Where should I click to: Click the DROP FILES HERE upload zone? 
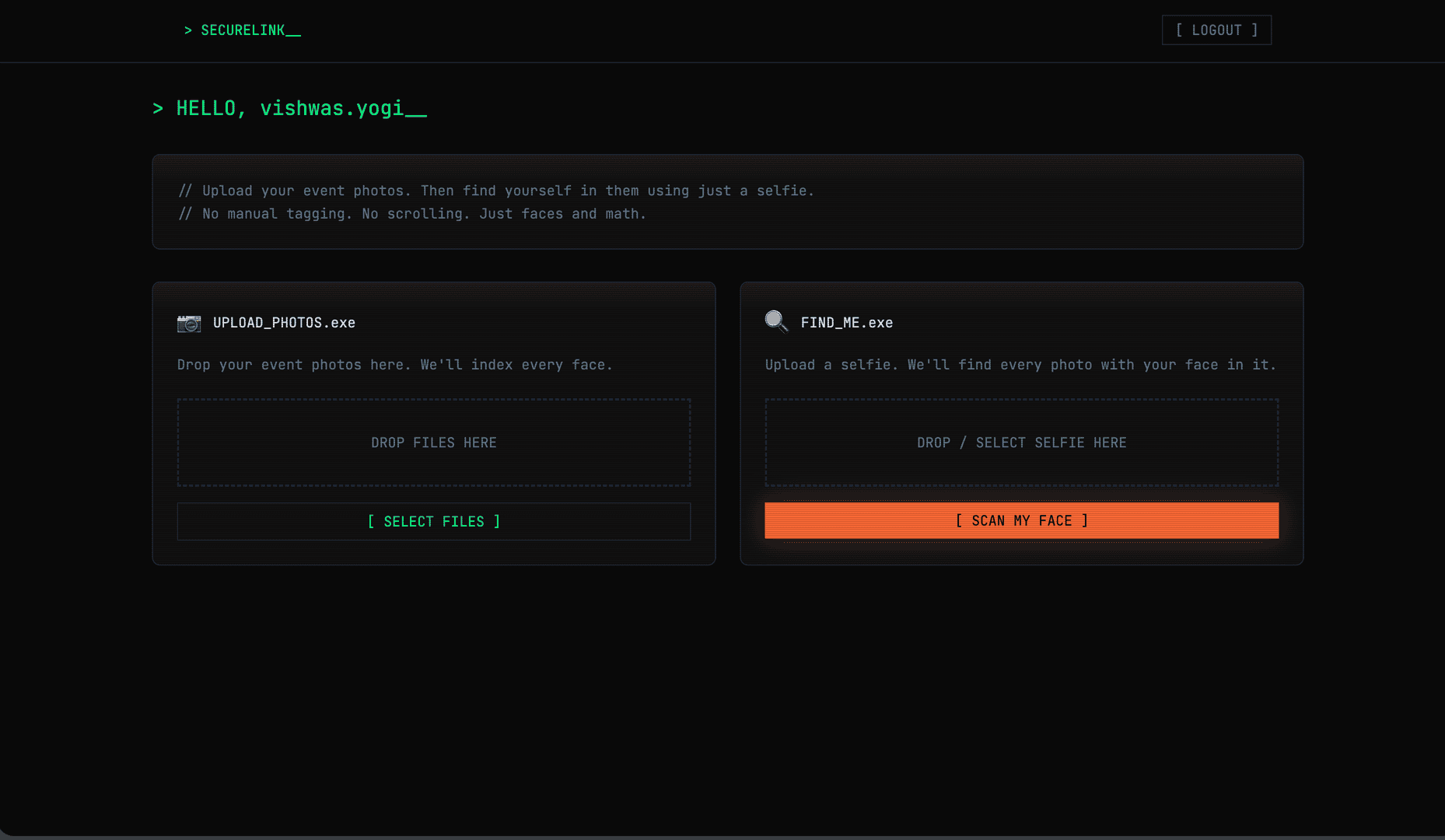(434, 443)
